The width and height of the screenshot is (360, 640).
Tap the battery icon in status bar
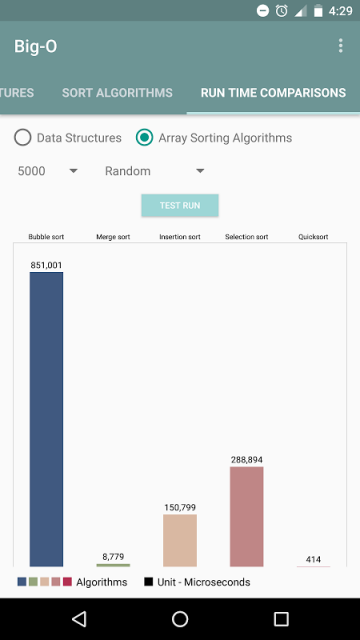[318, 11]
